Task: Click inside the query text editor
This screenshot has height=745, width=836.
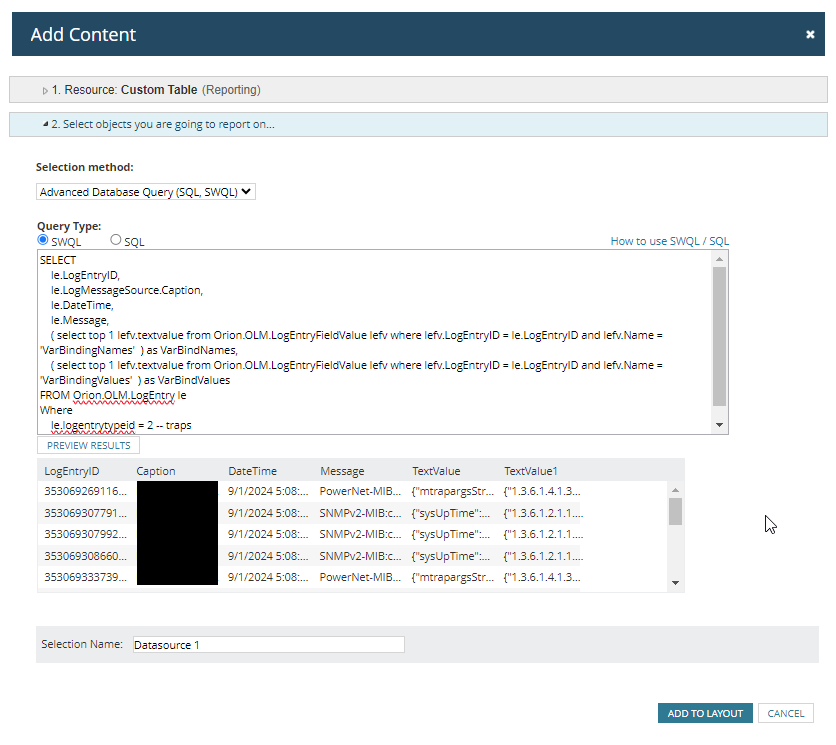Action: [x=375, y=342]
